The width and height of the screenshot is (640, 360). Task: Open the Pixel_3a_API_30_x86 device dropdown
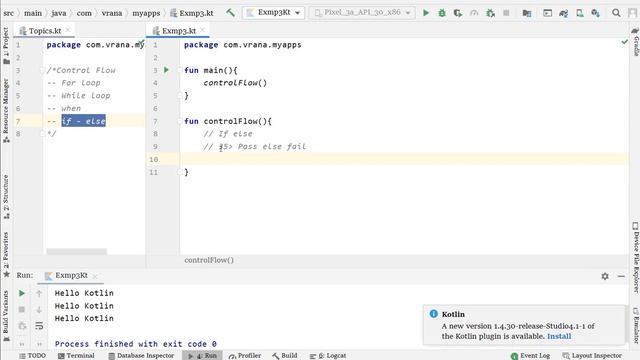point(362,13)
